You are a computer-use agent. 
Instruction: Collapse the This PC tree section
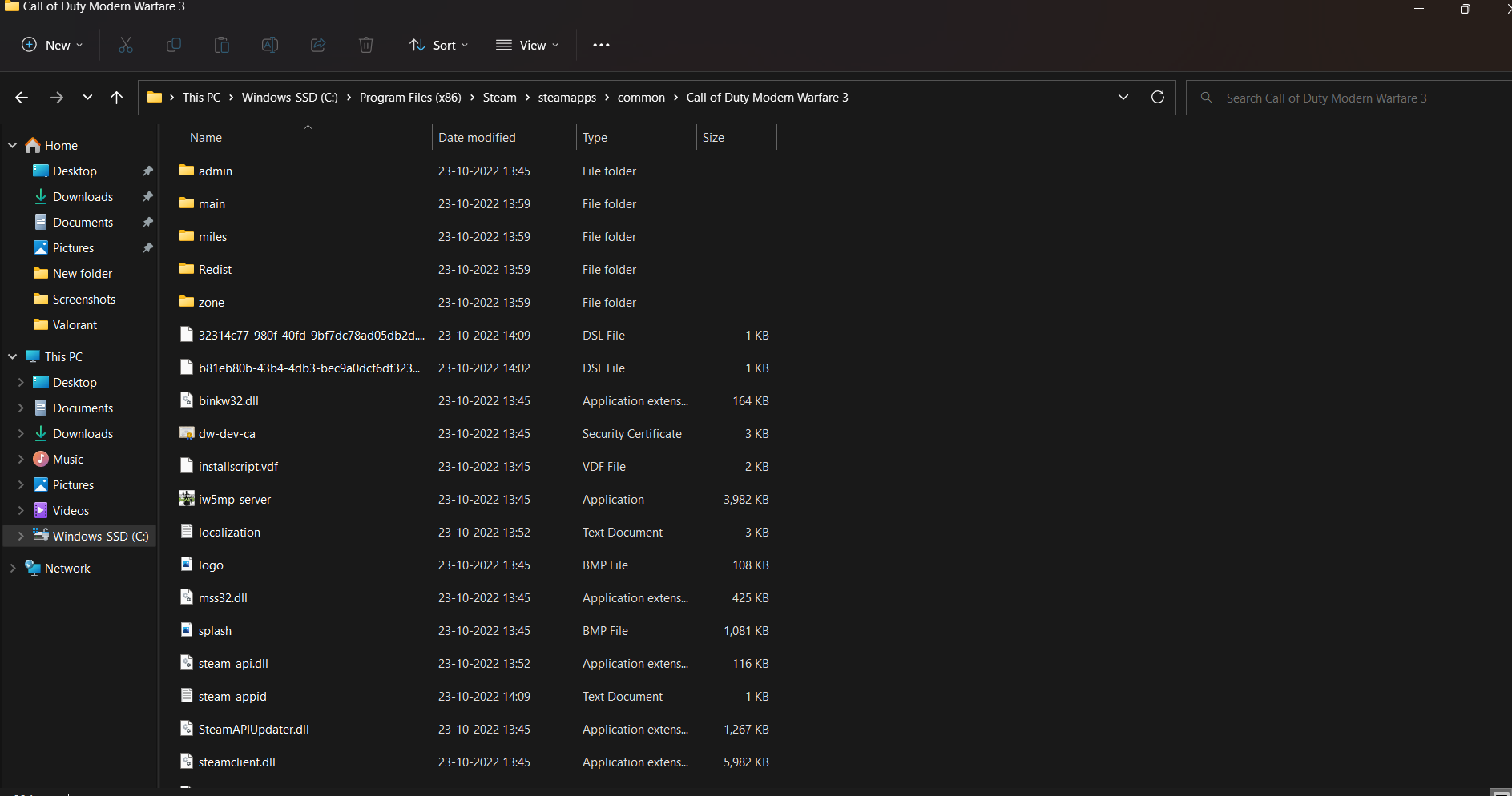tap(13, 356)
